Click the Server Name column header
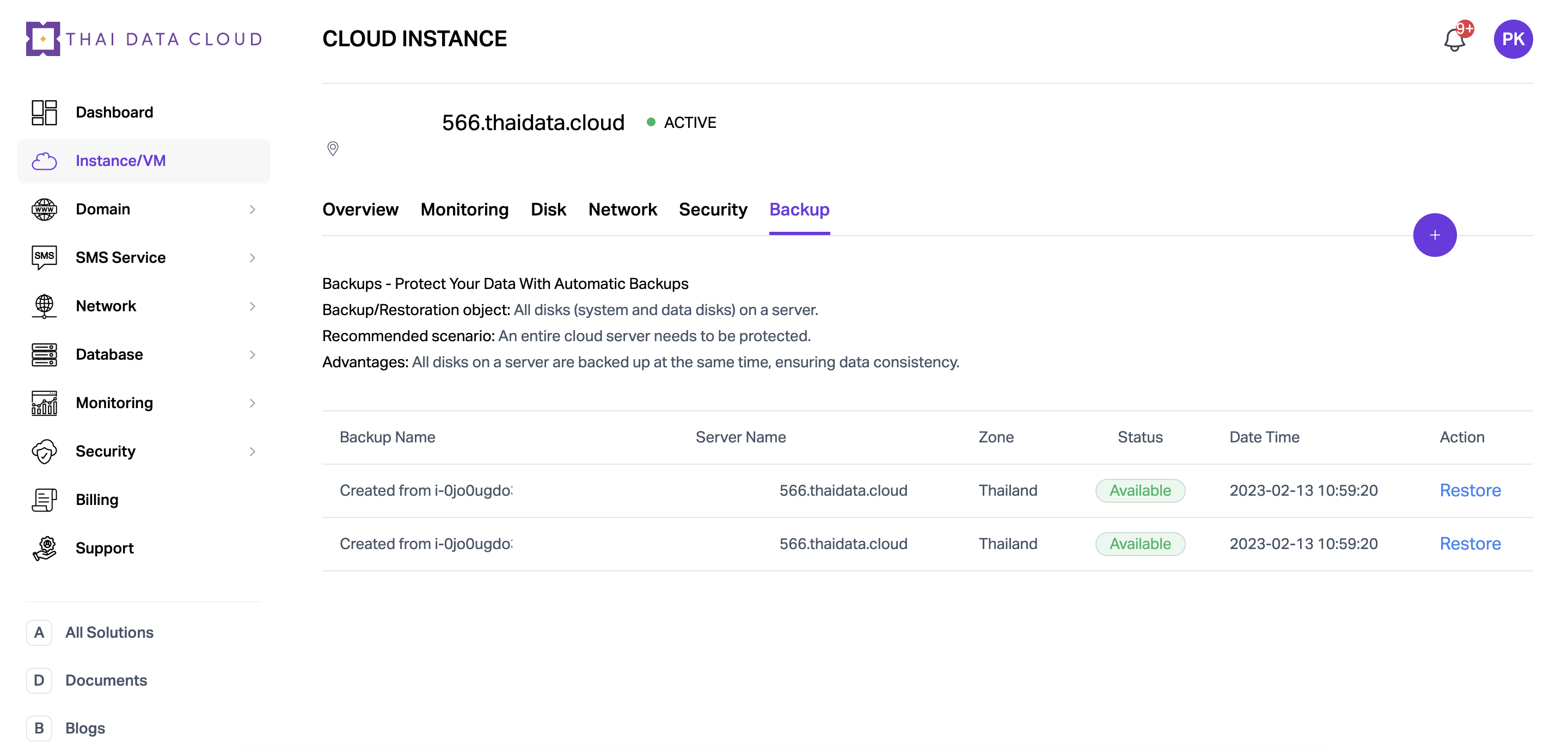 point(740,437)
